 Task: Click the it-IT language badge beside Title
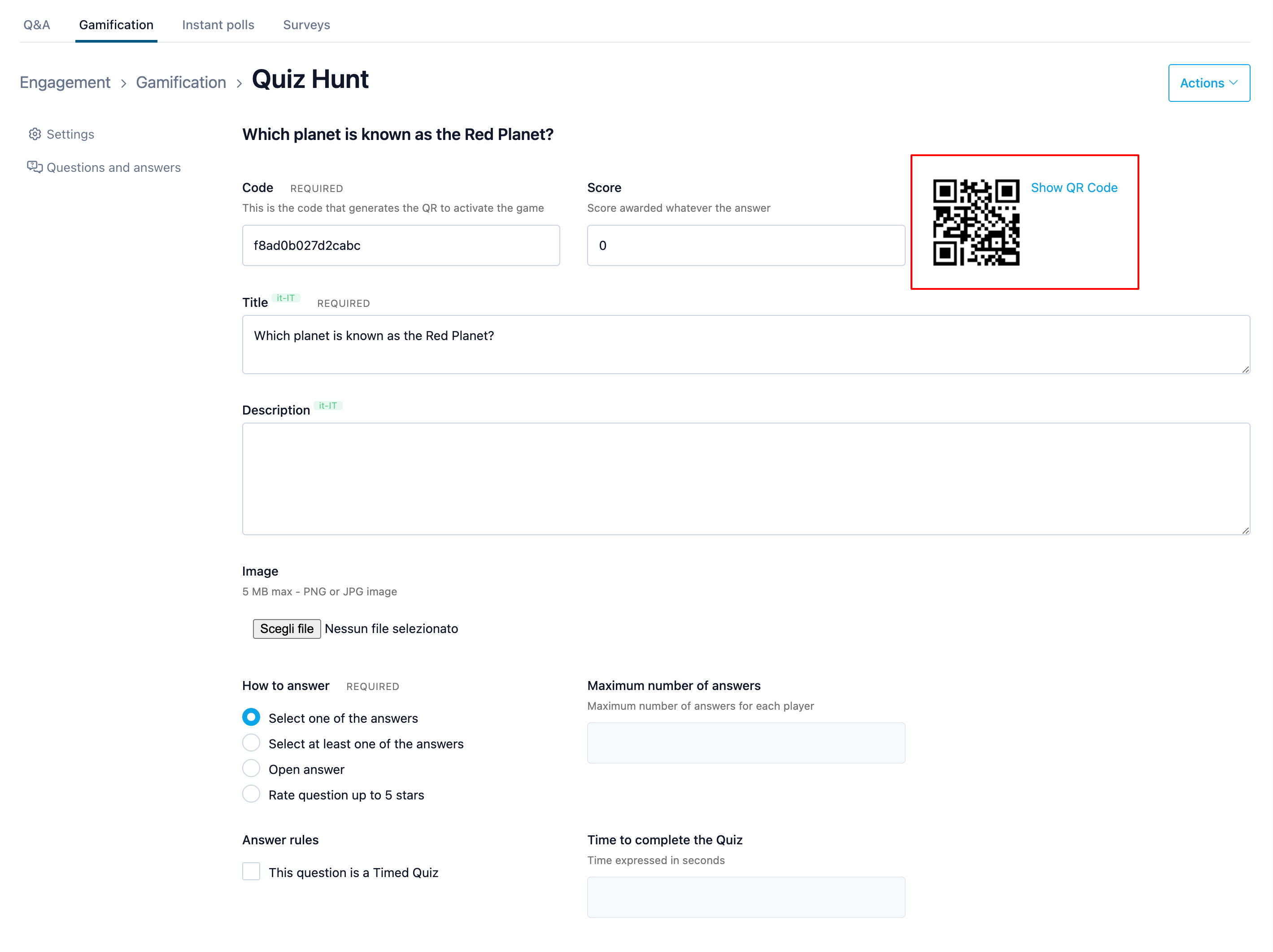(285, 297)
